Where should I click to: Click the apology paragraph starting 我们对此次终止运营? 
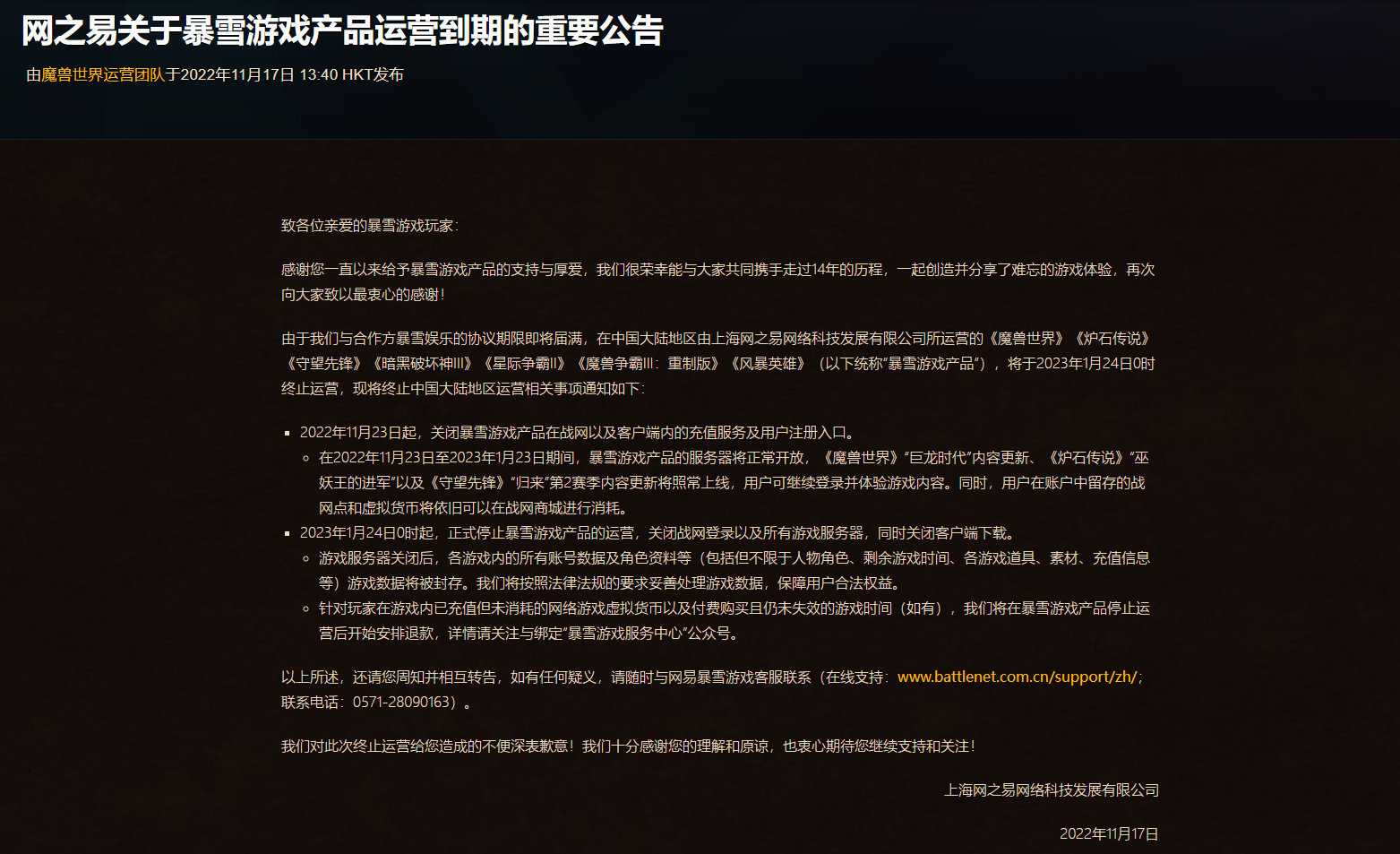pyautogui.click(x=627, y=746)
